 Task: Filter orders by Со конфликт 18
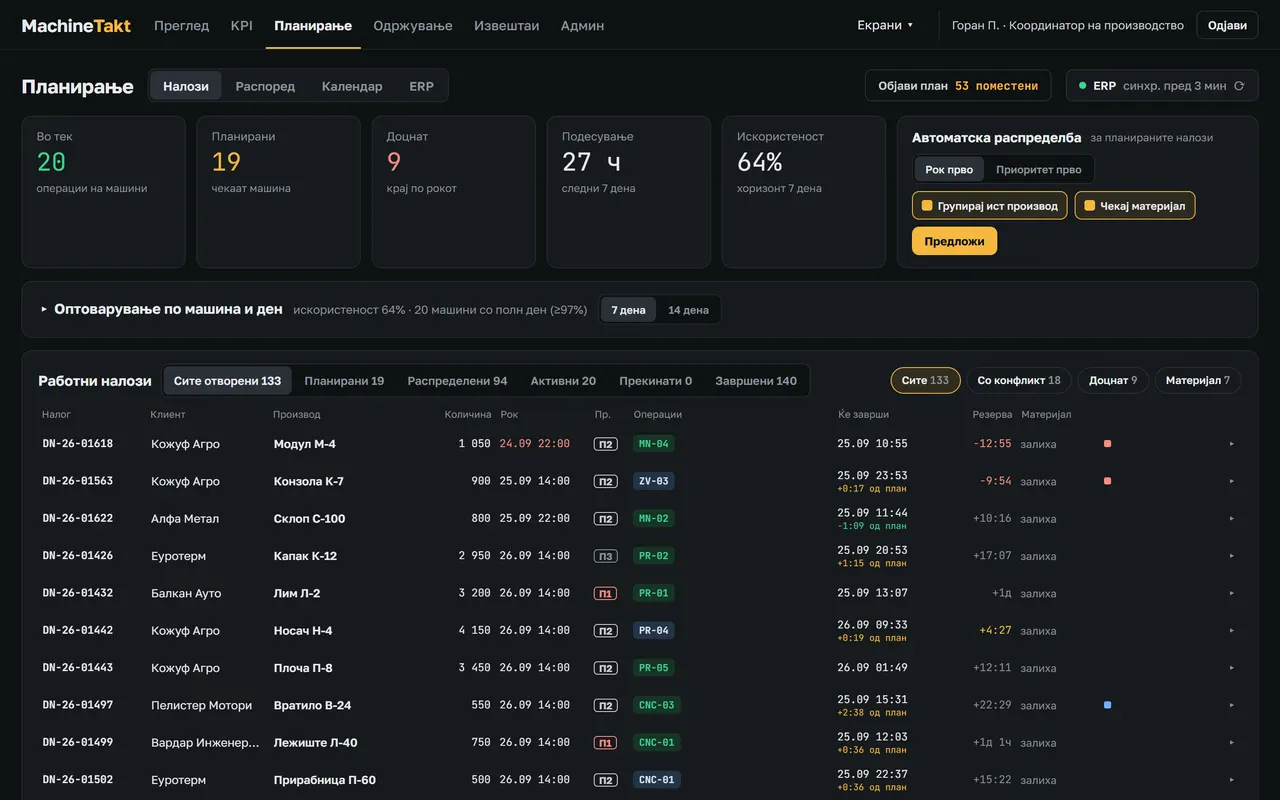tap(1019, 381)
